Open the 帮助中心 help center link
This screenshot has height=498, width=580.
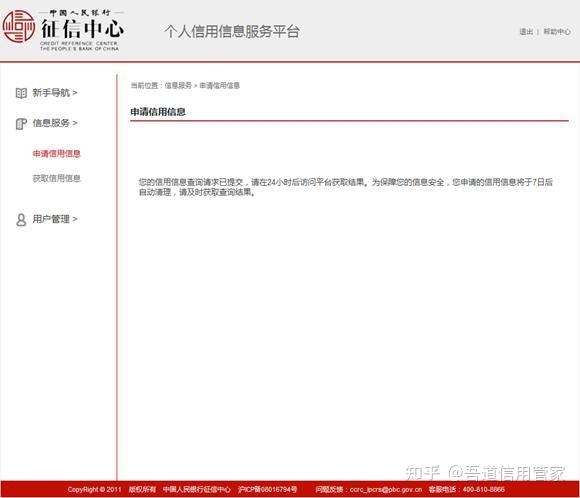(x=557, y=32)
